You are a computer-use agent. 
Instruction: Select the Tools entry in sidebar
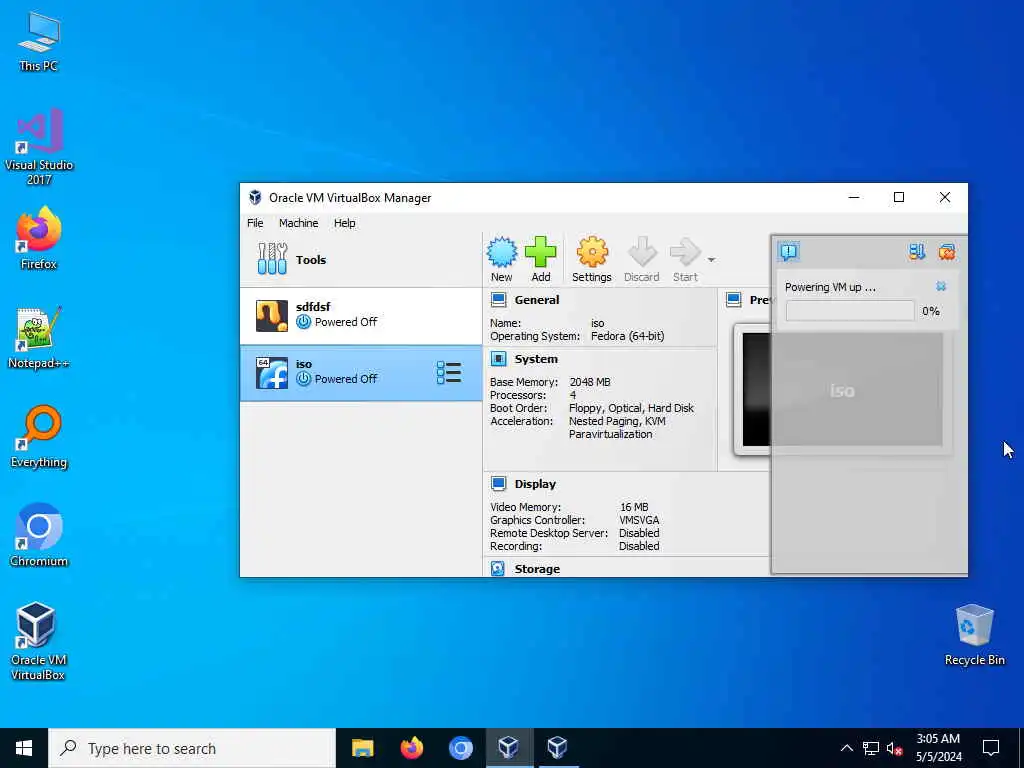pyautogui.click(x=361, y=259)
